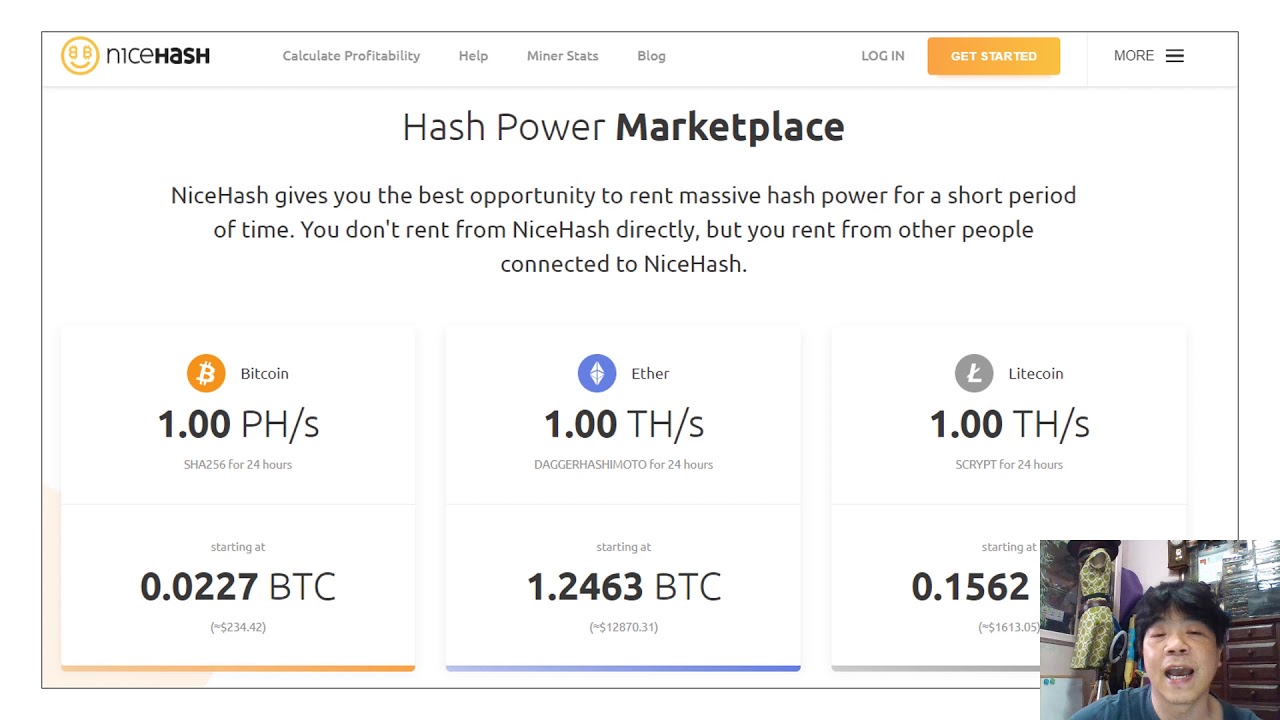The image size is (1280, 720).
Task: Click the Ether 1.00 TH/s value
Action: [624, 424]
